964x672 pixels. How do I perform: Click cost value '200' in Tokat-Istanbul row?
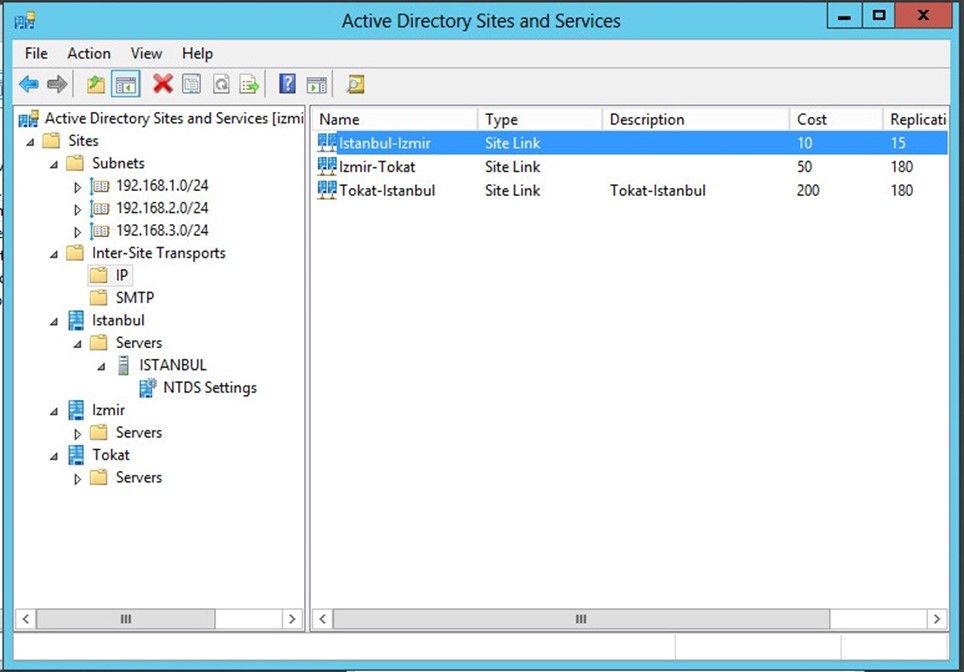[x=808, y=191]
